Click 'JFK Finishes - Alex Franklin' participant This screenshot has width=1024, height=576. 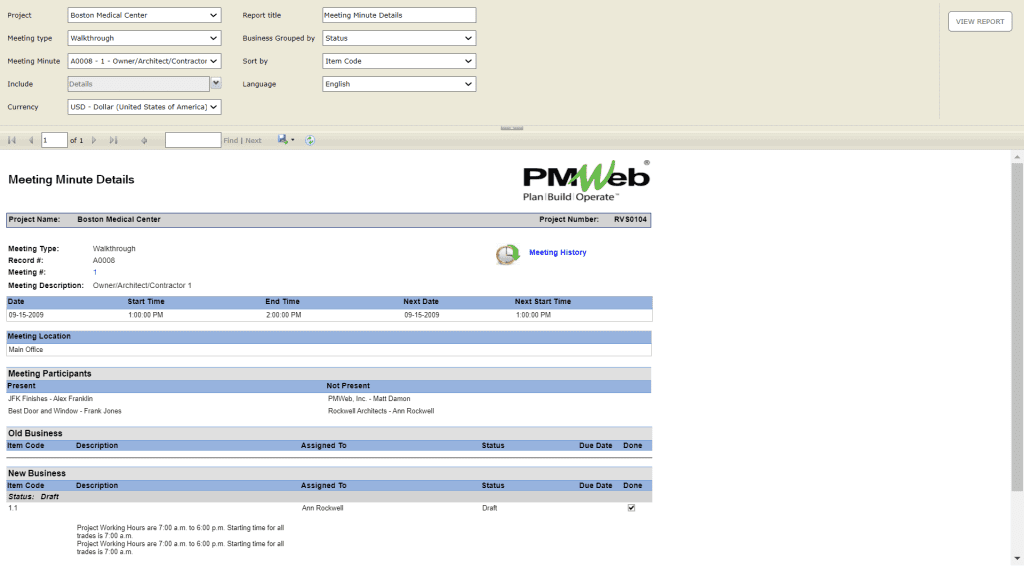click(x=50, y=398)
